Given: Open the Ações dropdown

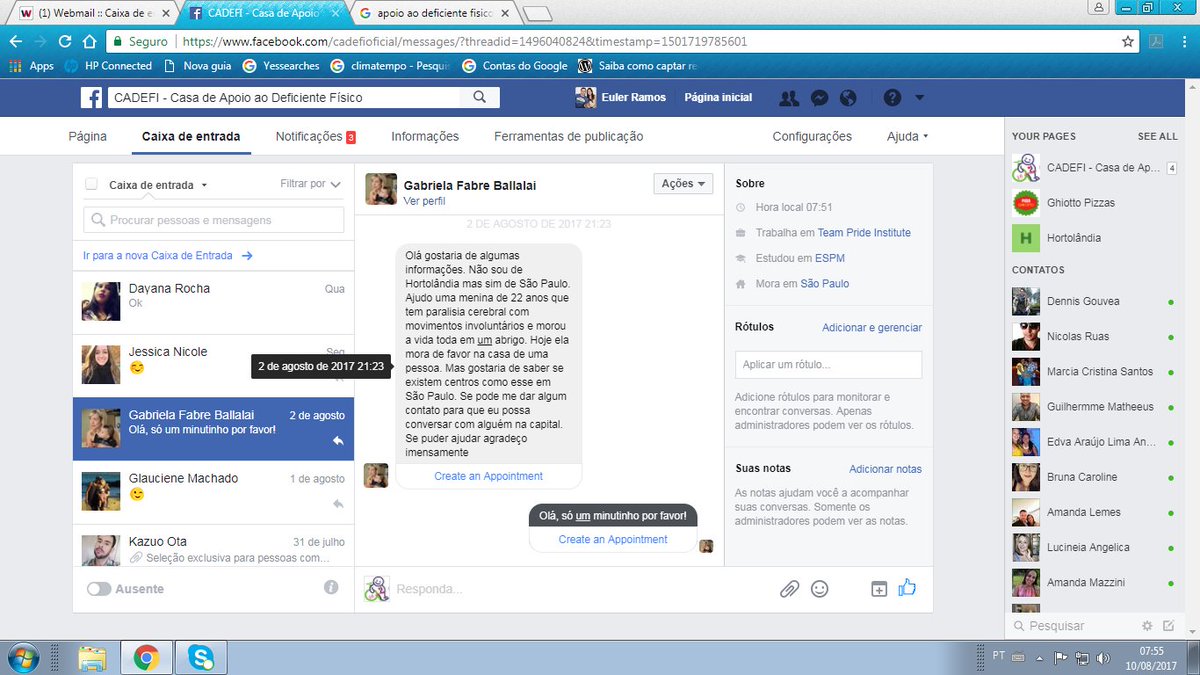Looking at the screenshot, I should [683, 183].
